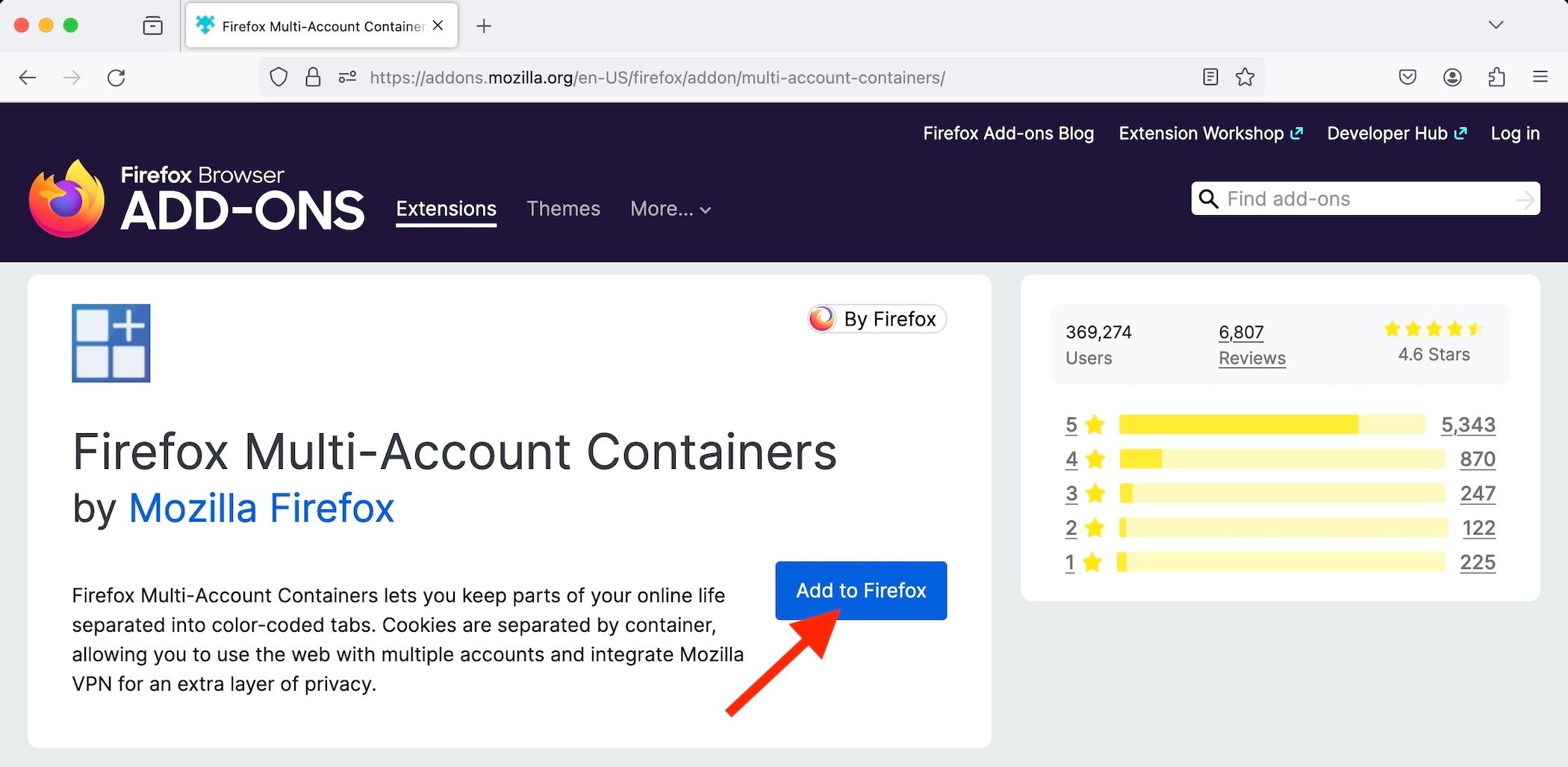Click the tracking protection shield icon

pyautogui.click(x=278, y=77)
